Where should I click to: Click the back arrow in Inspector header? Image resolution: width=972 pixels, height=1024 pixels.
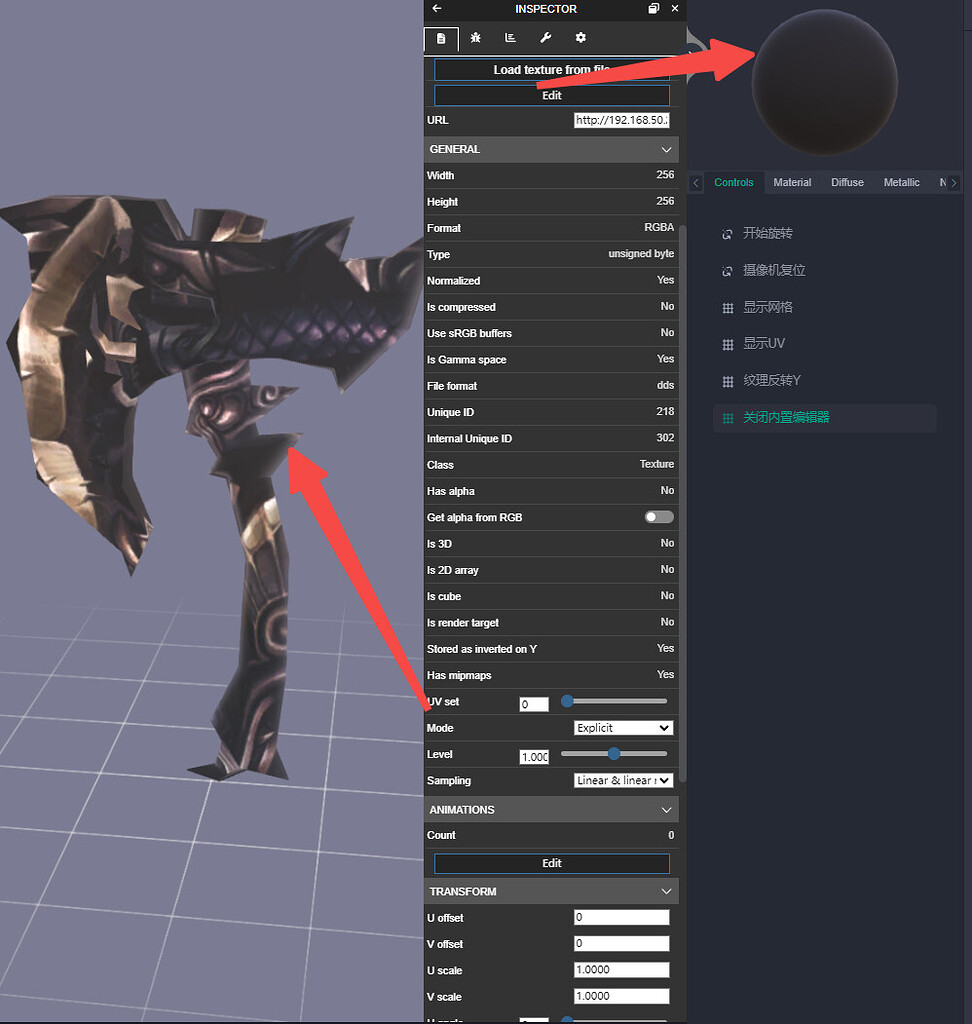[435, 9]
